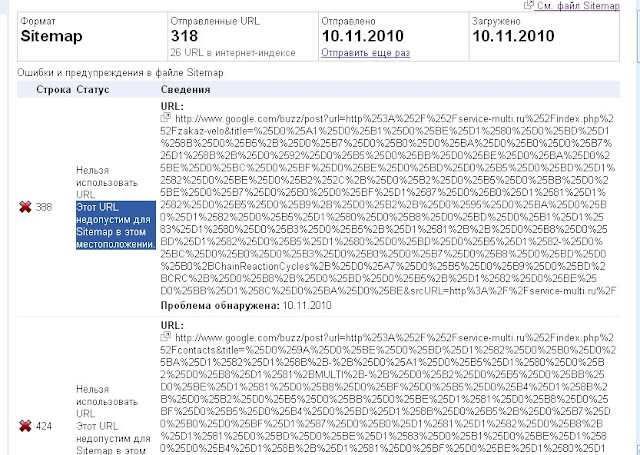Click the 'Отправлено' date 10.11.2010
Image resolution: width=640 pixels, height=455 pixels.
coord(363,36)
